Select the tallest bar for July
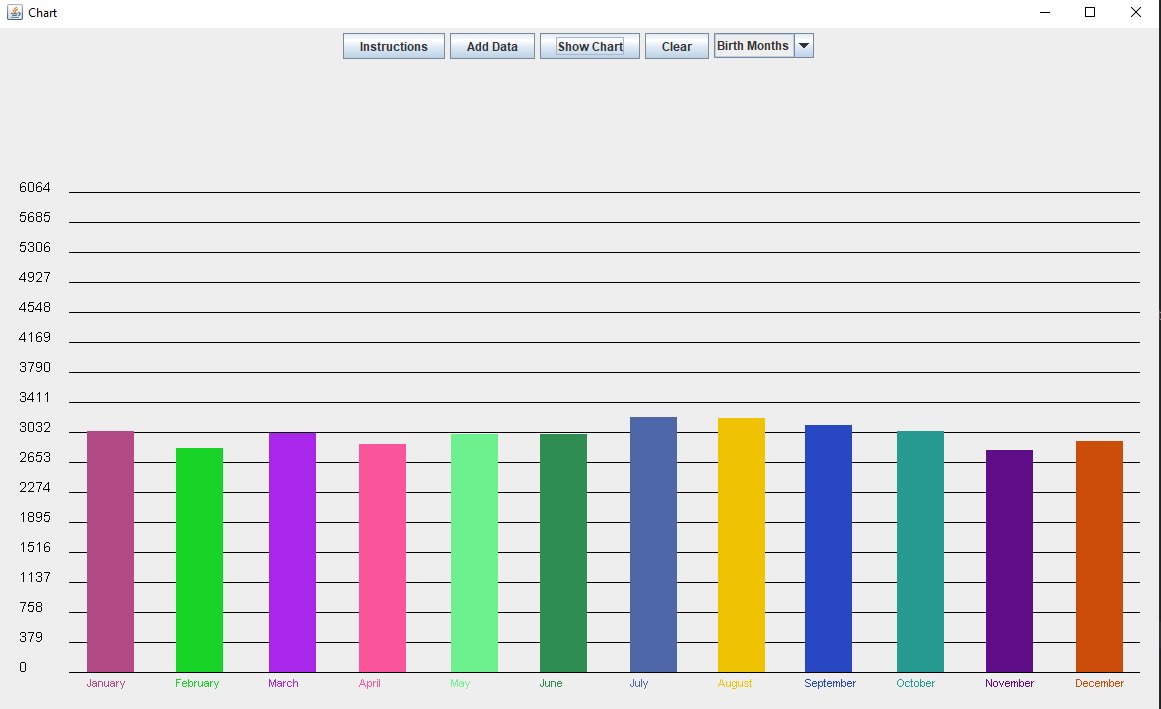The height and width of the screenshot is (709, 1161). tap(653, 540)
